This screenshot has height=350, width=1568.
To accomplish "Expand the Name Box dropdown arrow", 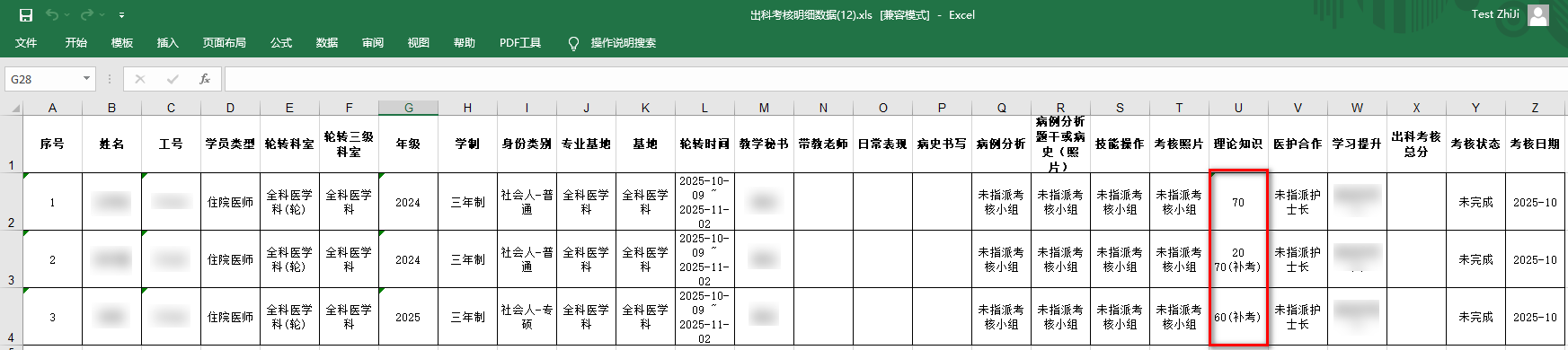I will coord(87,79).
